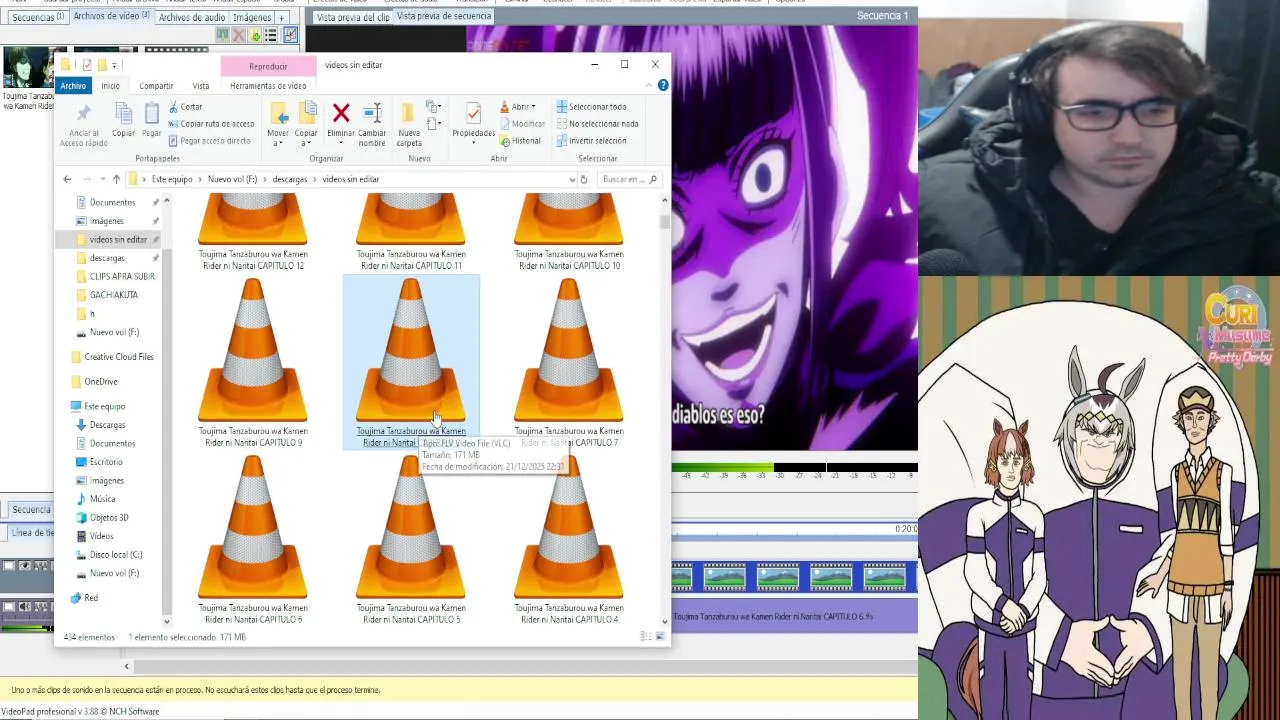Collapse the Explorer ribbon chevron

(x=648, y=86)
